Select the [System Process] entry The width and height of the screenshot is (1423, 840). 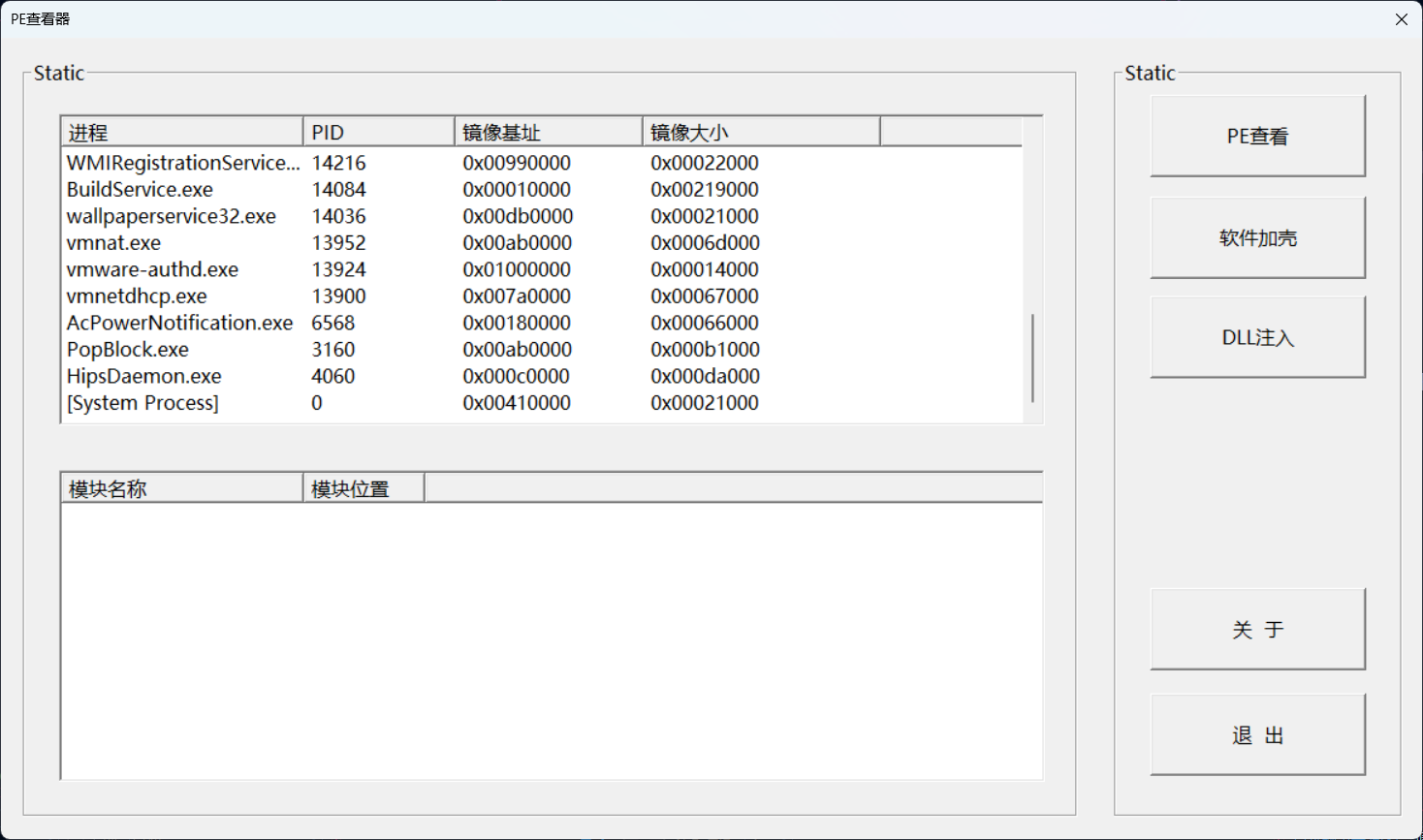coord(142,403)
